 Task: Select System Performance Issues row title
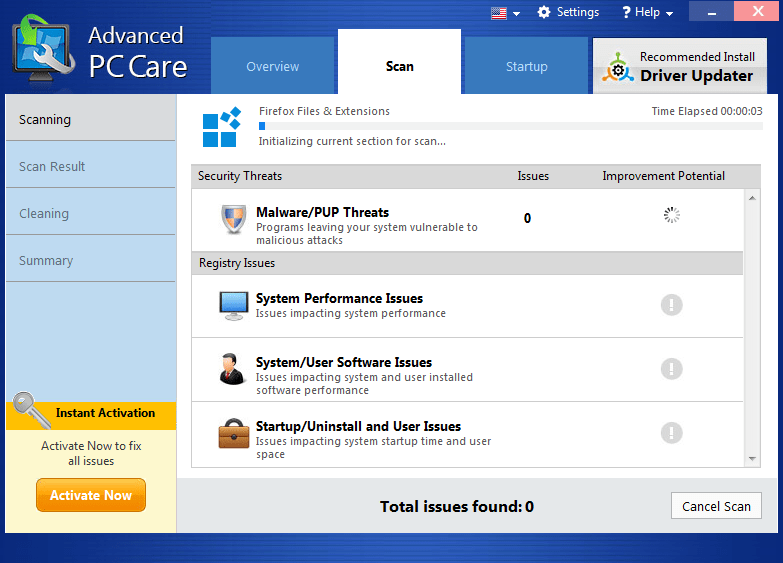tap(340, 298)
